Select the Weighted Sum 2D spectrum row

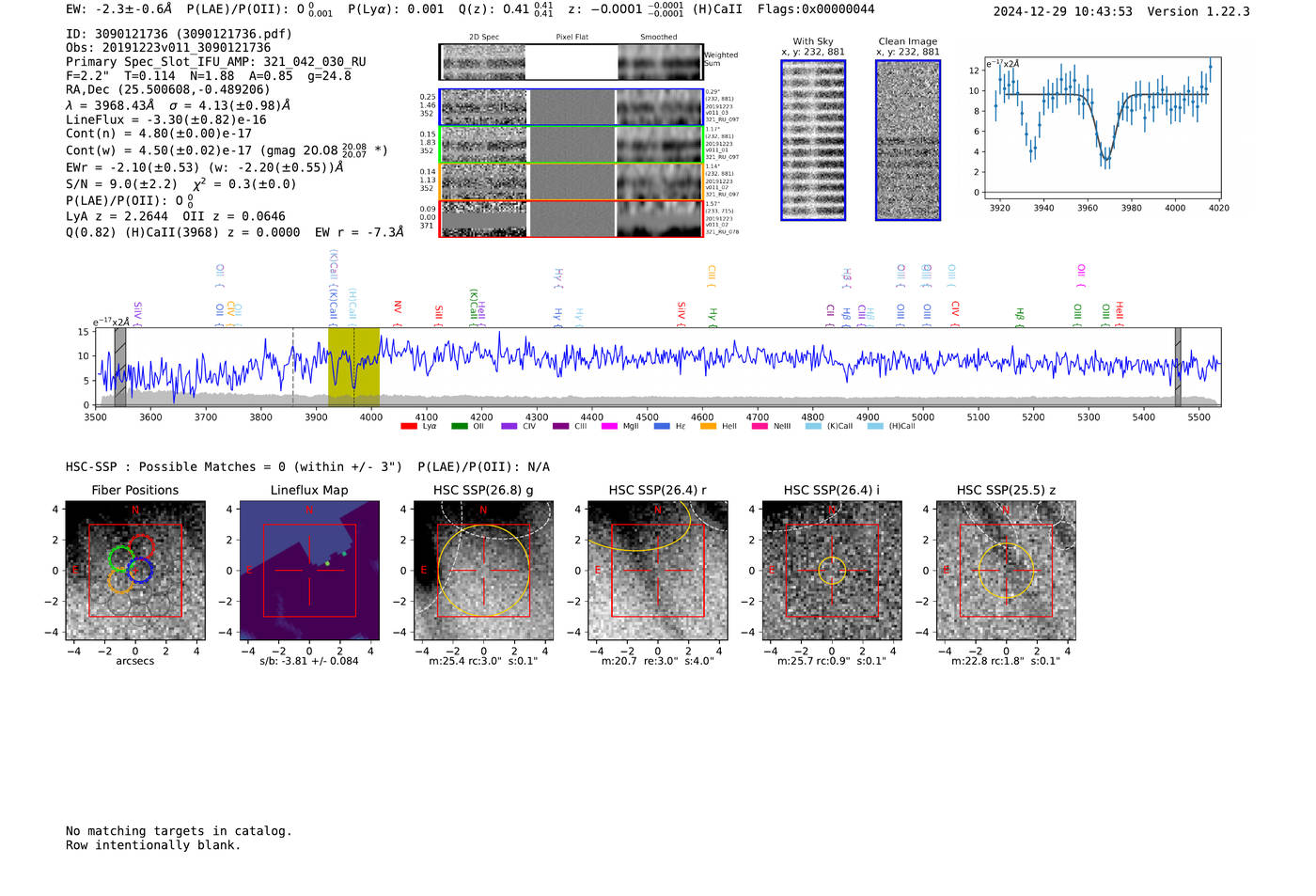[571, 62]
